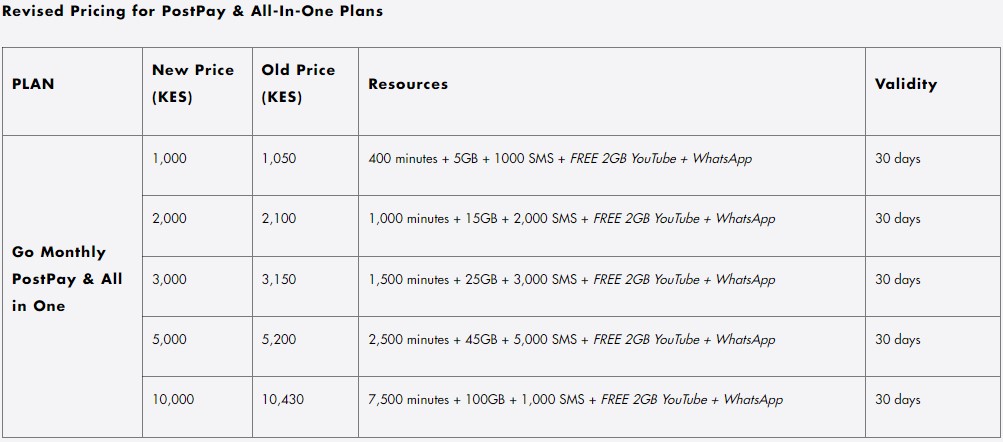Click the Old Price (KES) header
This screenshot has width=1003, height=442.
298,84
